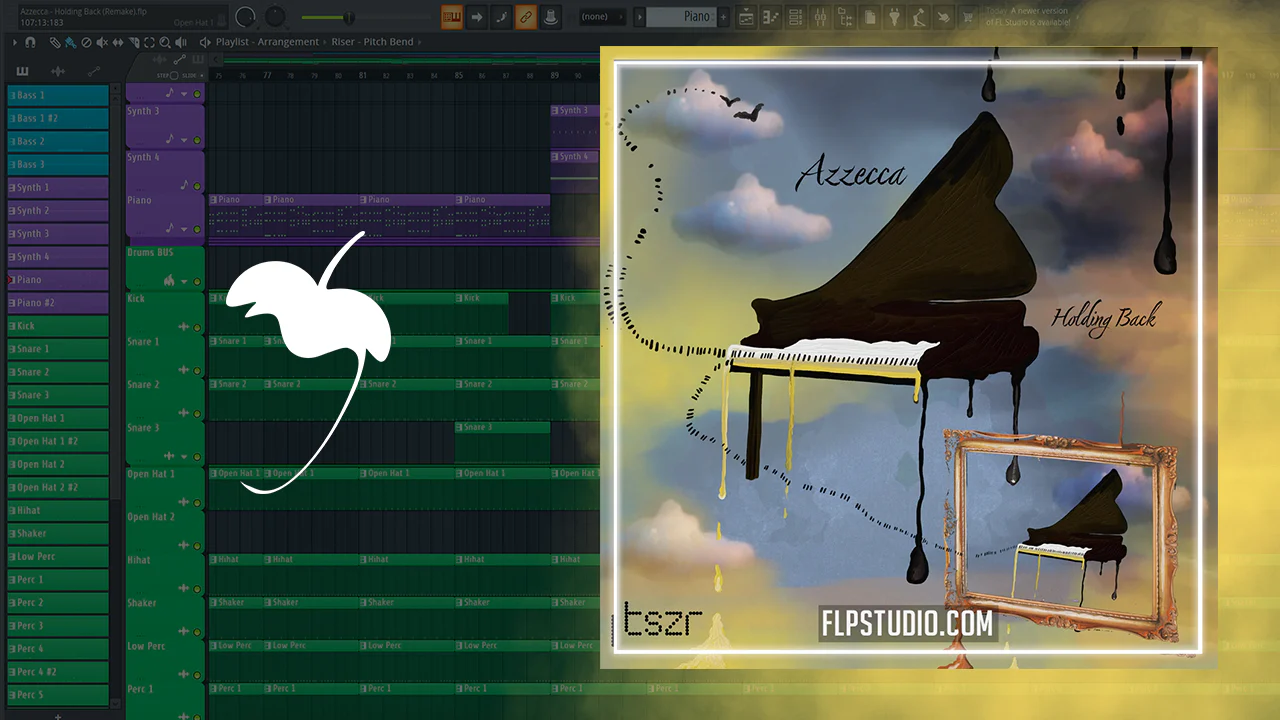Select the Playback speaker tool
1280x720 pixels.
pos(181,42)
